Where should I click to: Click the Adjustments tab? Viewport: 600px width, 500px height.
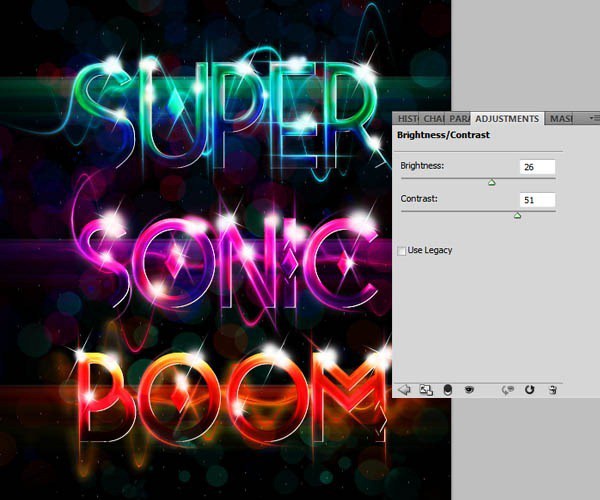[x=507, y=119]
